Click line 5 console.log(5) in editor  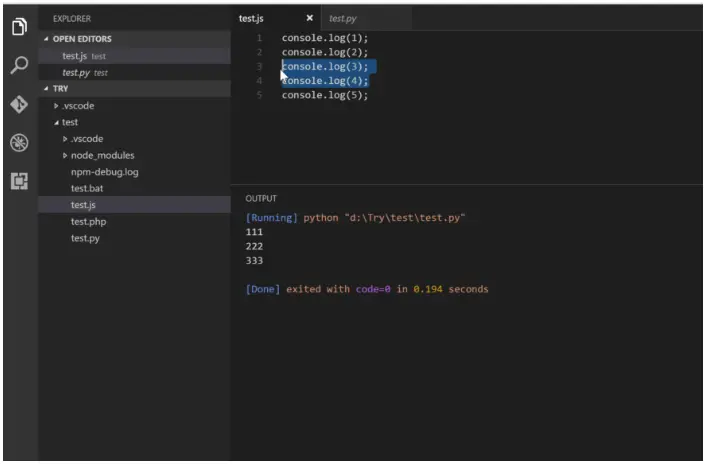pyautogui.click(x=325, y=95)
